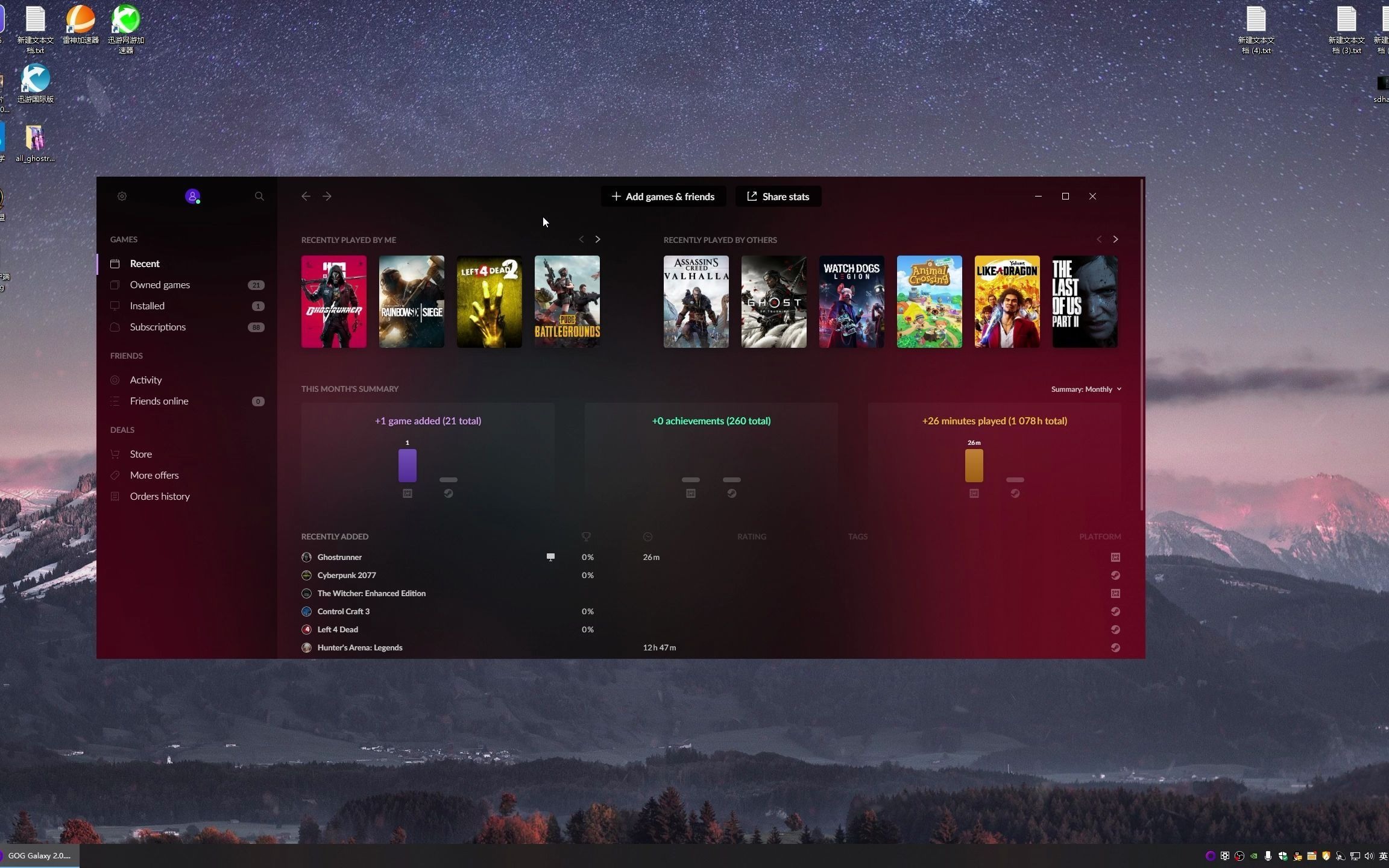Viewport: 1389px width, 868px height.
Task: Open Friends online list
Action: tap(187, 401)
